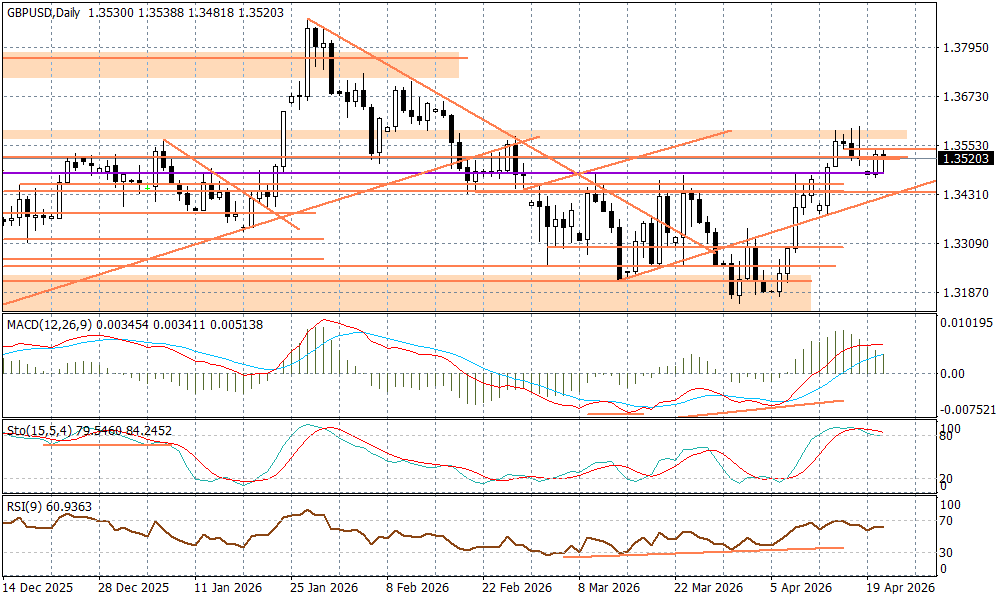
Task: Click the 14 Dec 2025 date label
Action: [38, 589]
